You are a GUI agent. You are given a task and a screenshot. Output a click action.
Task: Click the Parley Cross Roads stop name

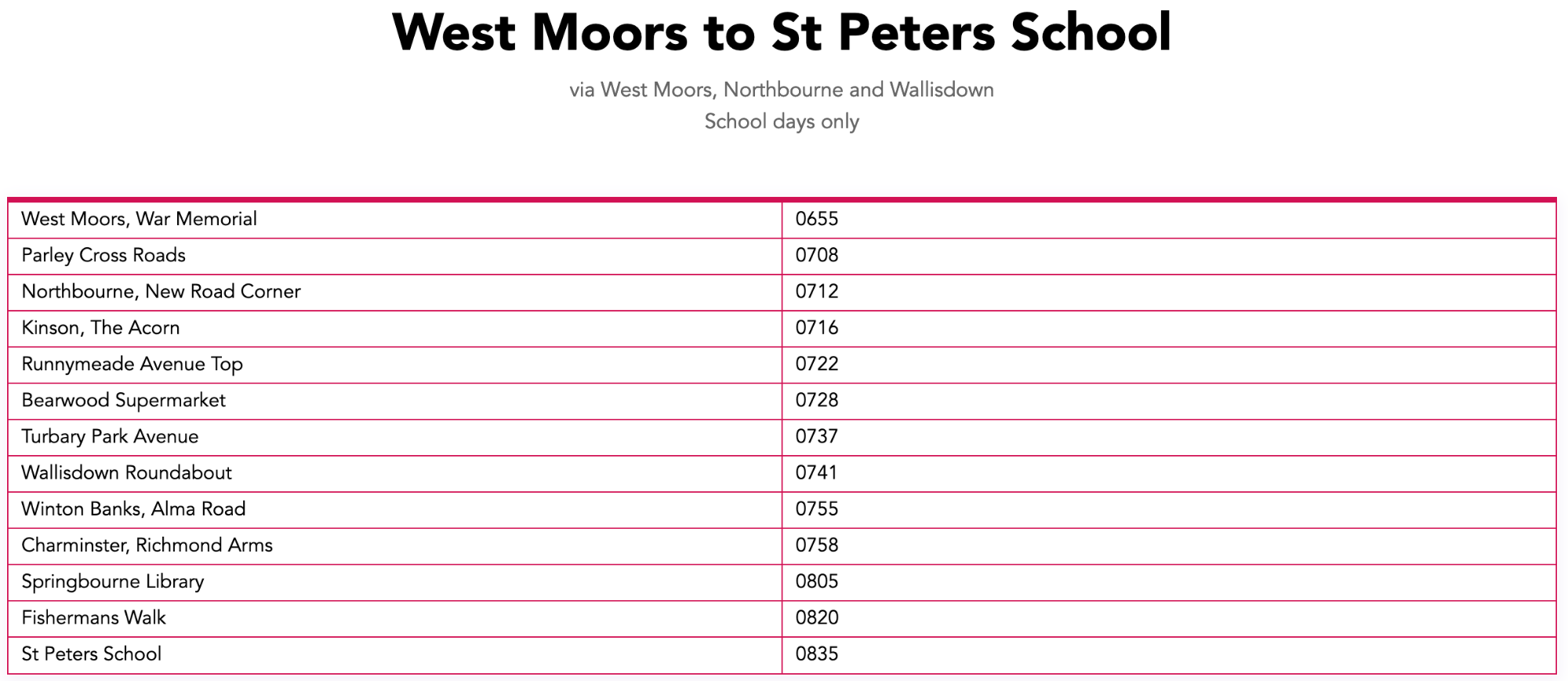point(103,255)
